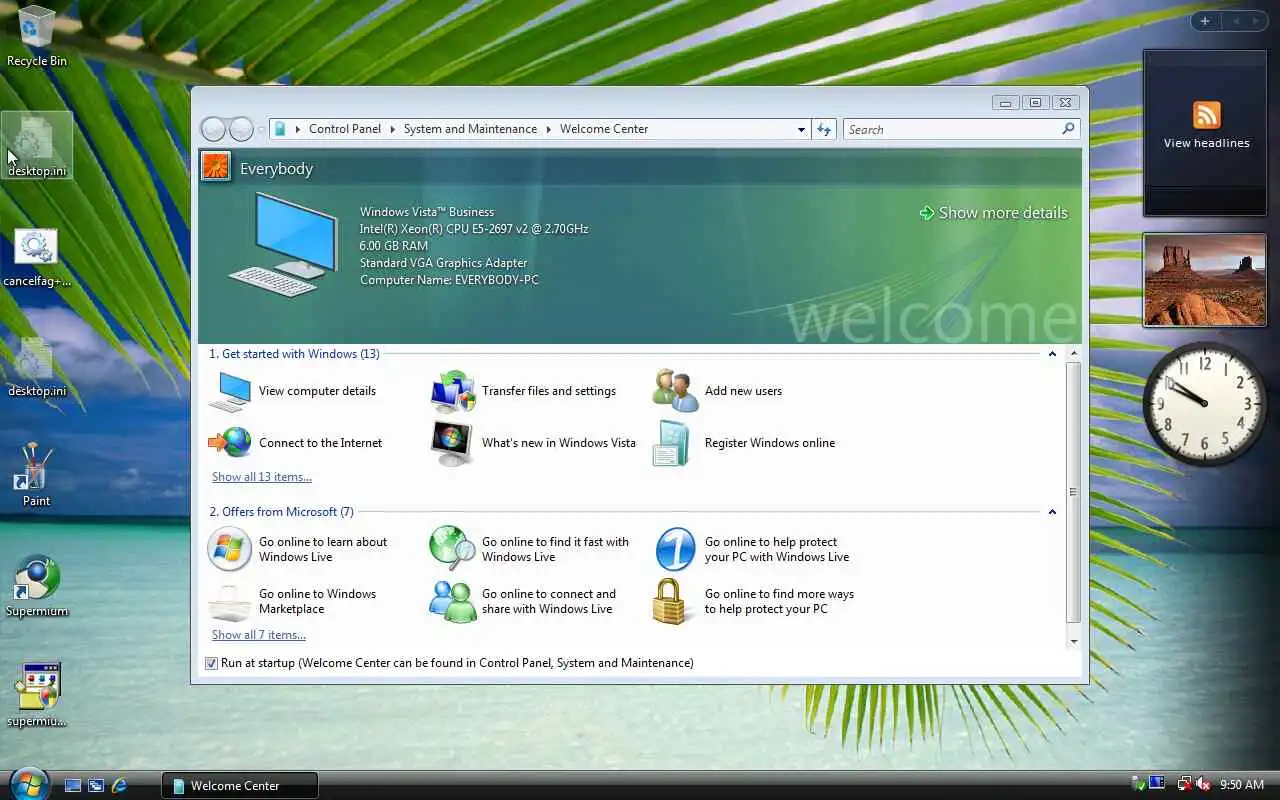Click Control Panel in the breadcrumb

point(345,129)
